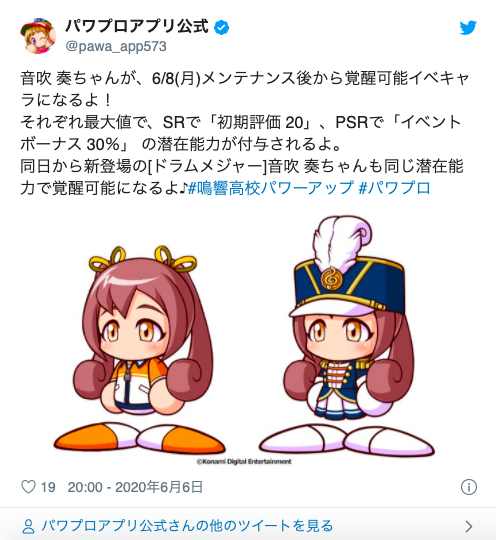Image resolution: width=496 pixels, height=540 pixels.
Task: Open the パワプロアプリ公式 display name
Action: pos(137,26)
